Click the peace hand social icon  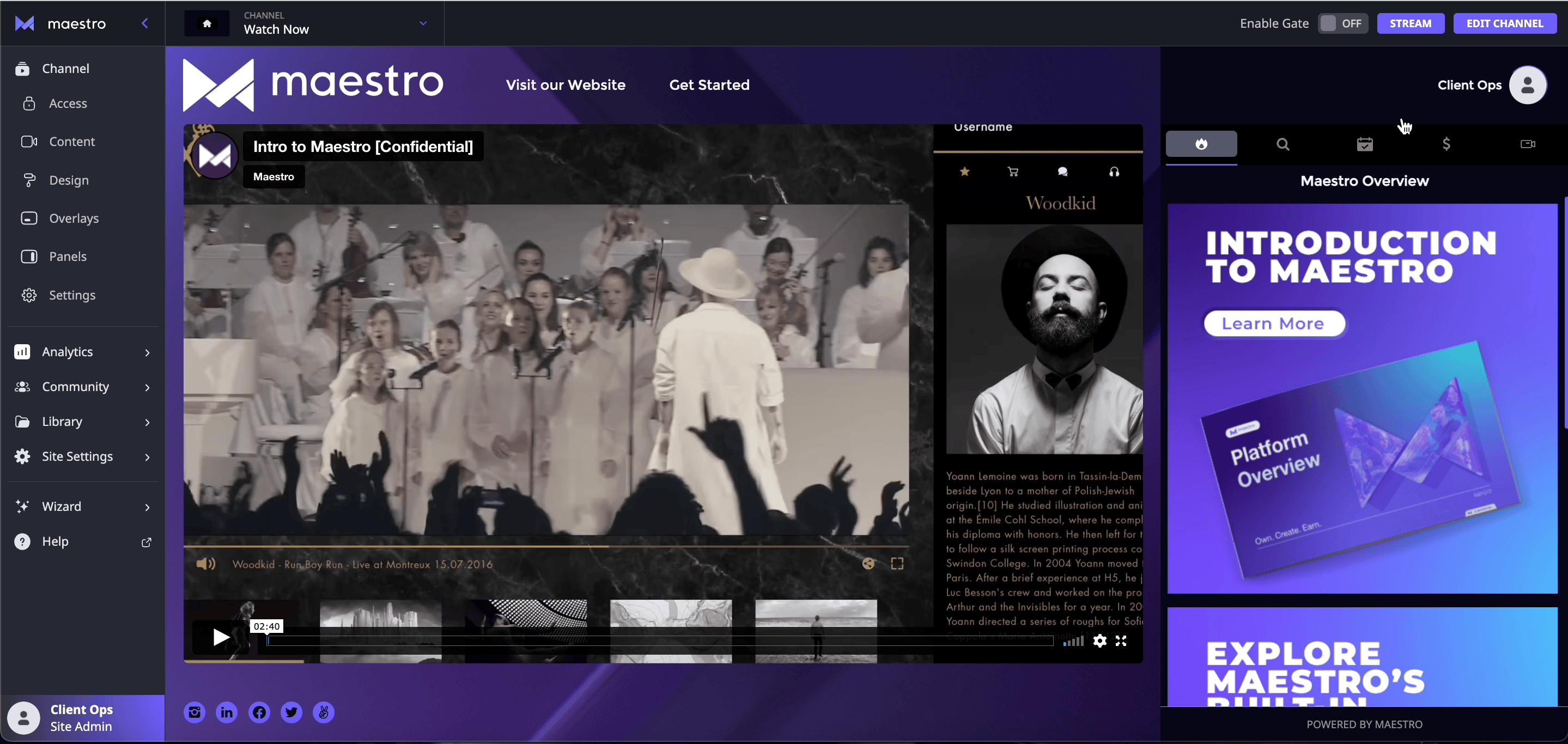324,712
